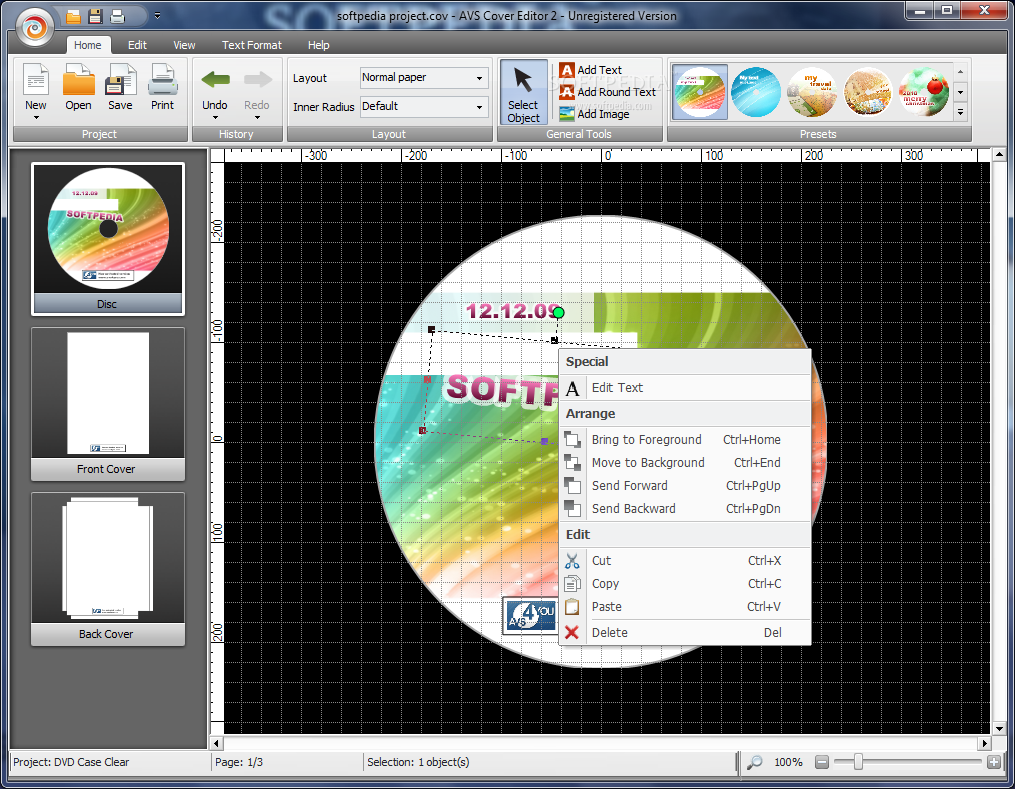The height and width of the screenshot is (789, 1015).
Task: Click the zoom slider handle
Action: (858, 762)
